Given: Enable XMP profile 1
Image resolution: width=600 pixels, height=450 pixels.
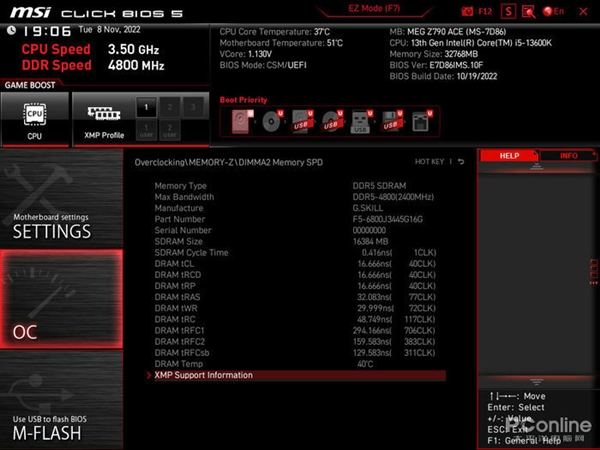Looking at the screenshot, I should point(146,107).
